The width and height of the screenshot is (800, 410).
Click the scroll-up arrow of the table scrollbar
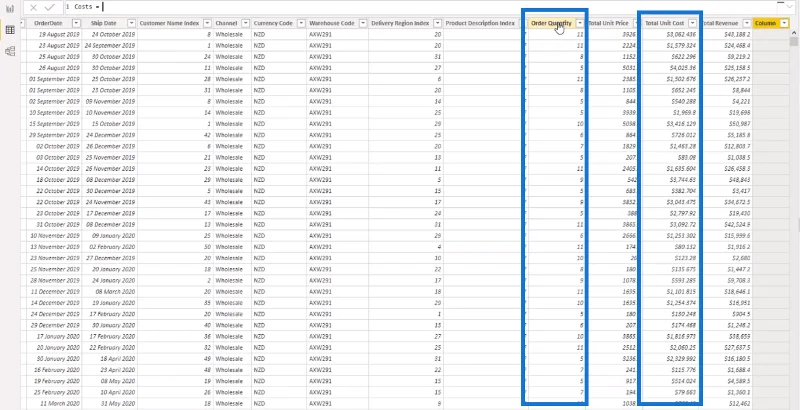pyautogui.click(x=794, y=33)
